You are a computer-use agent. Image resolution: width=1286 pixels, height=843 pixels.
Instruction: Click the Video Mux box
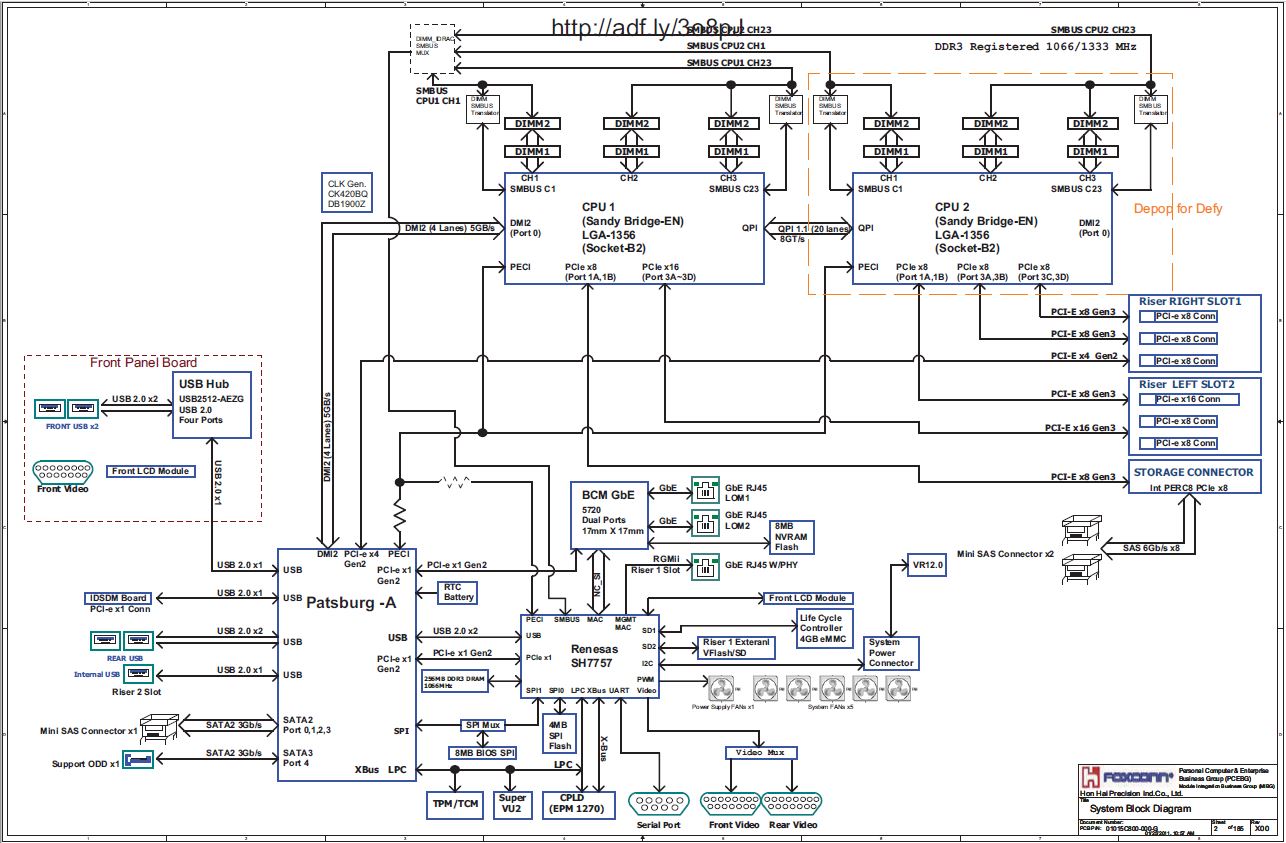(759, 752)
